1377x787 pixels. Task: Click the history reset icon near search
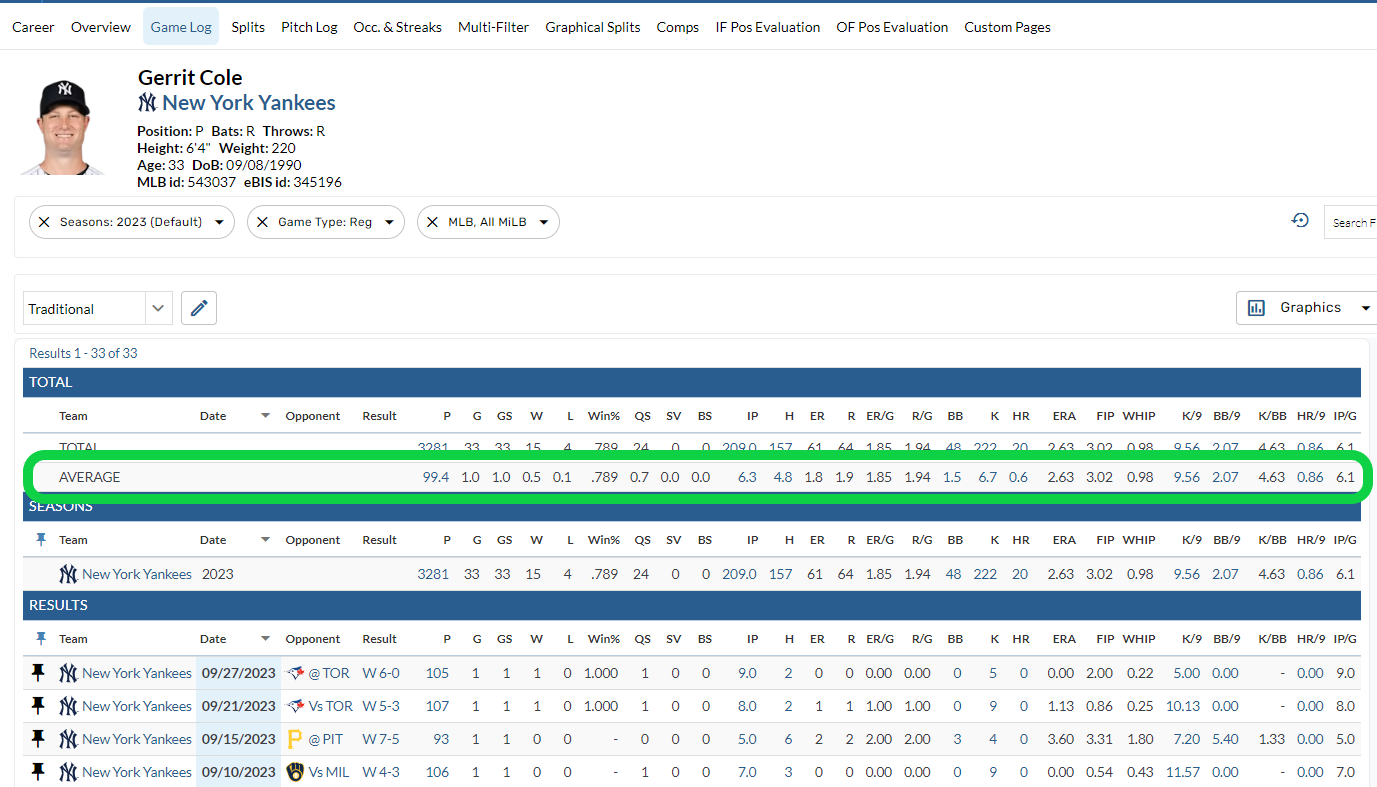pyautogui.click(x=1300, y=221)
